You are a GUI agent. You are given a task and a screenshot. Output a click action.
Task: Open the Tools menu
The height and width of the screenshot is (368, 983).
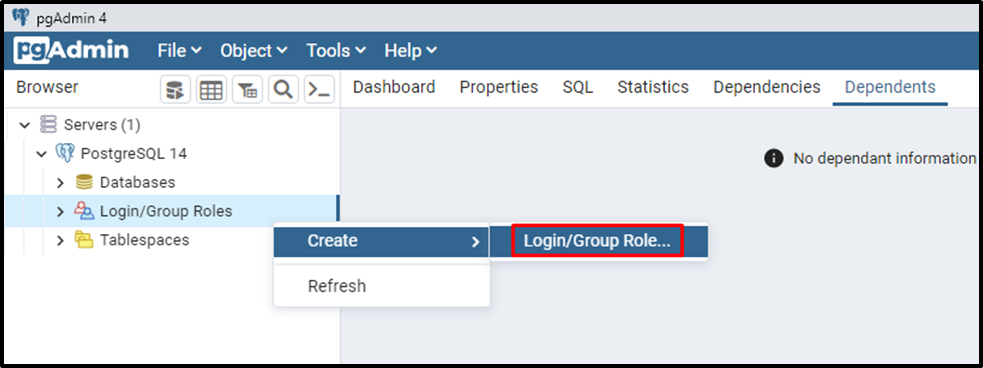[x=335, y=51]
